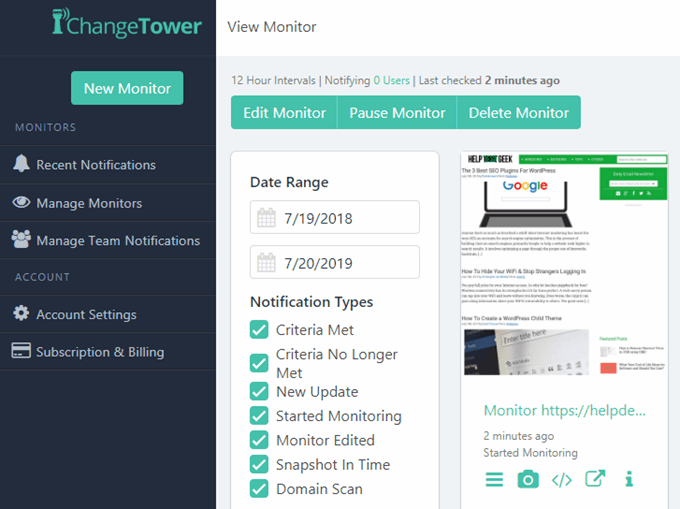Click the code view icon on monitor card
The image size is (680, 509).
click(x=562, y=480)
